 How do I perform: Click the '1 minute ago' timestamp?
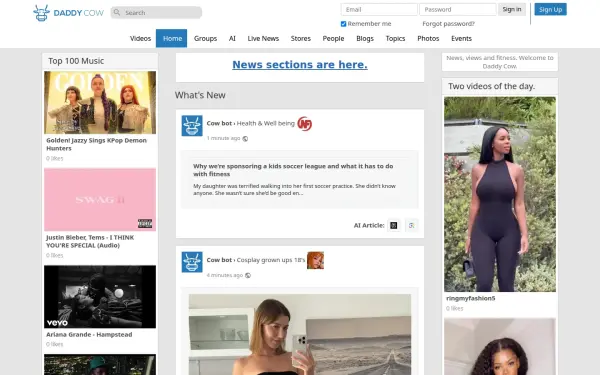click(x=223, y=138)
